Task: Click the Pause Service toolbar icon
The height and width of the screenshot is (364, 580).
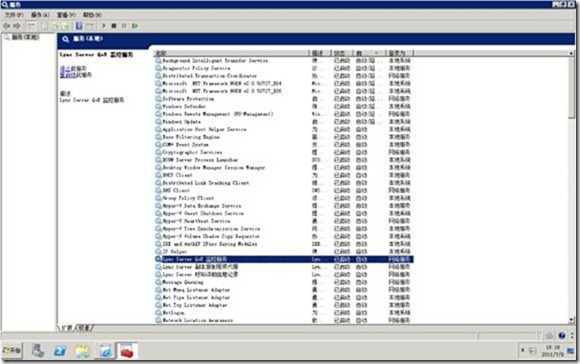Action: [x=124, y=26]
